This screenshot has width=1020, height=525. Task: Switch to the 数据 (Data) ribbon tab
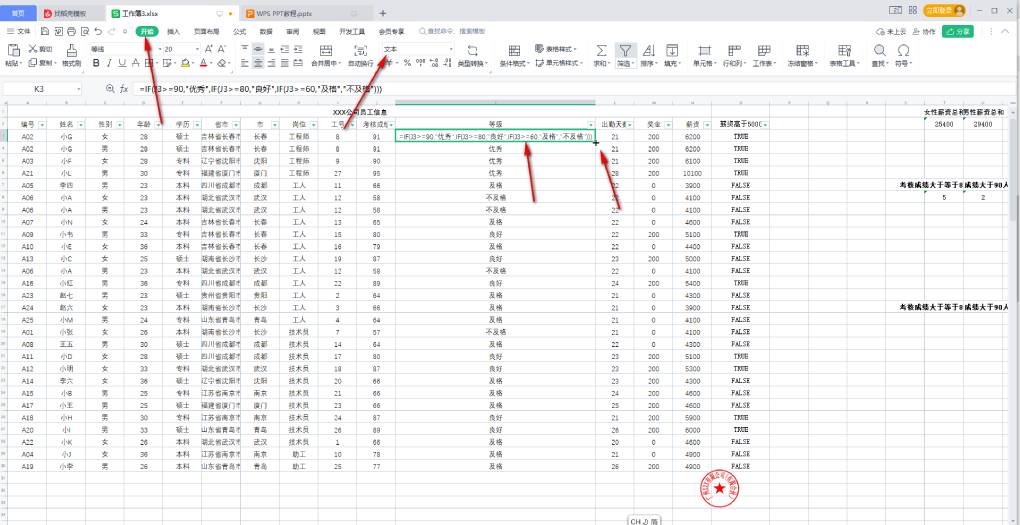point(266,31)
